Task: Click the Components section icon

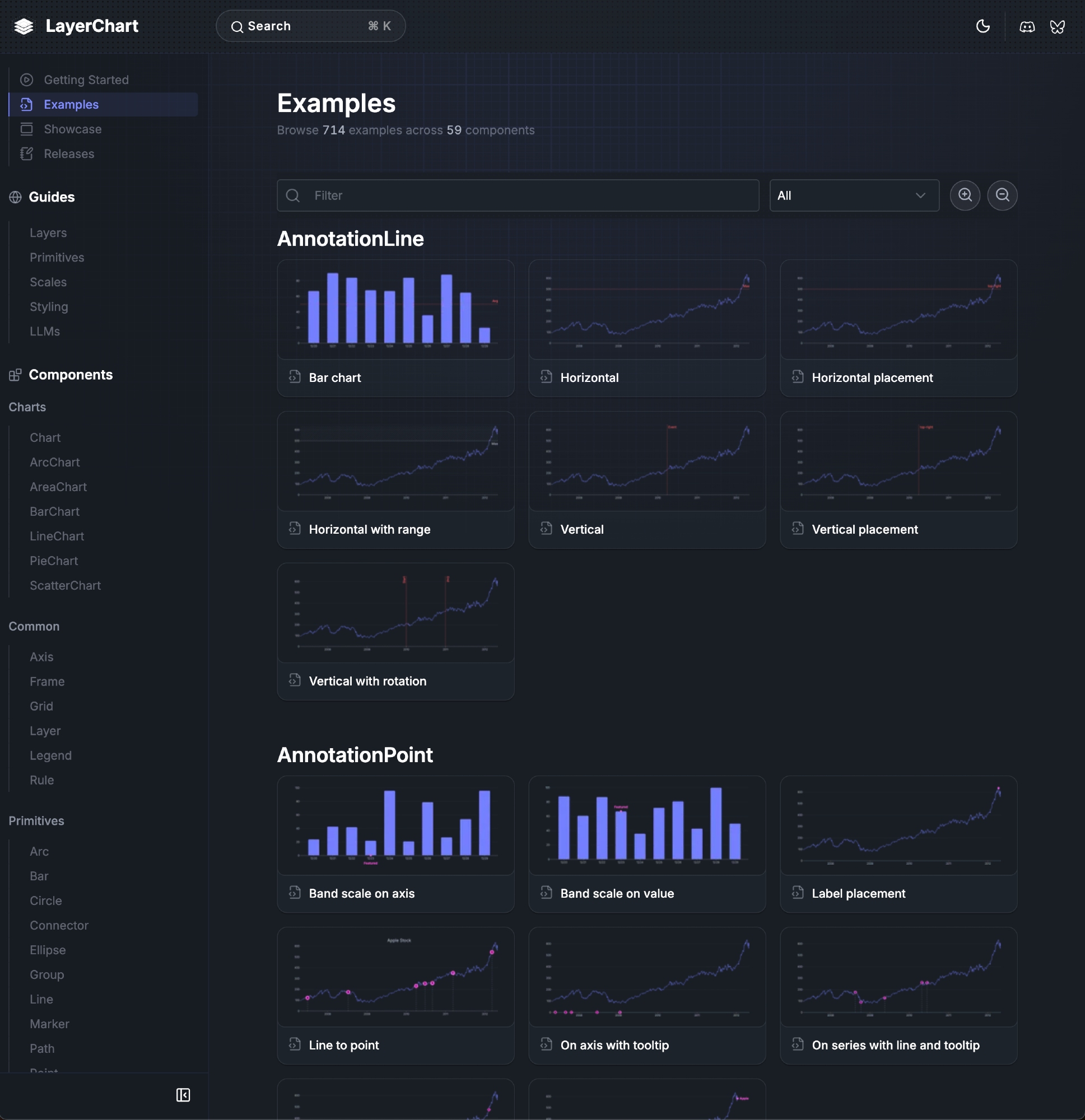Action: click(x=16, y=375)
